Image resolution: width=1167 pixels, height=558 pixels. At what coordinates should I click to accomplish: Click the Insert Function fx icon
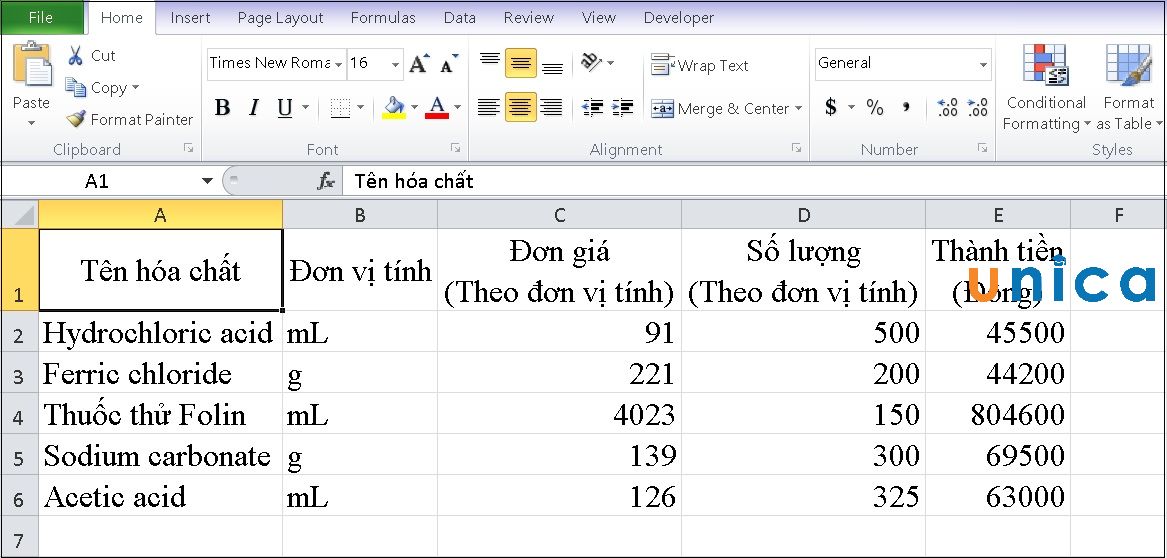pyautogui.click(x=326, y=181)
